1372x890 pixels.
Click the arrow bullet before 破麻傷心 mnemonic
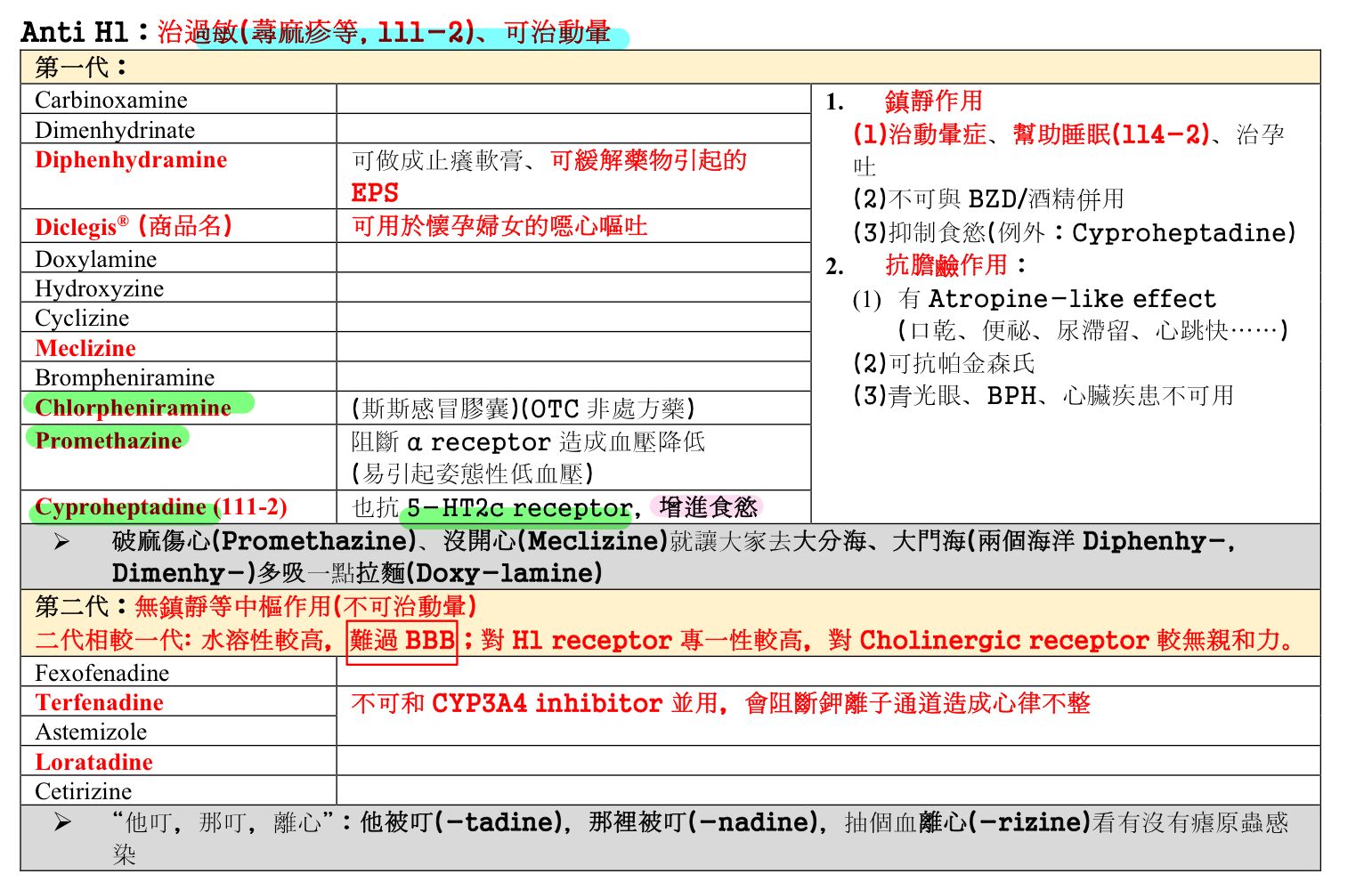pos(61,541)
